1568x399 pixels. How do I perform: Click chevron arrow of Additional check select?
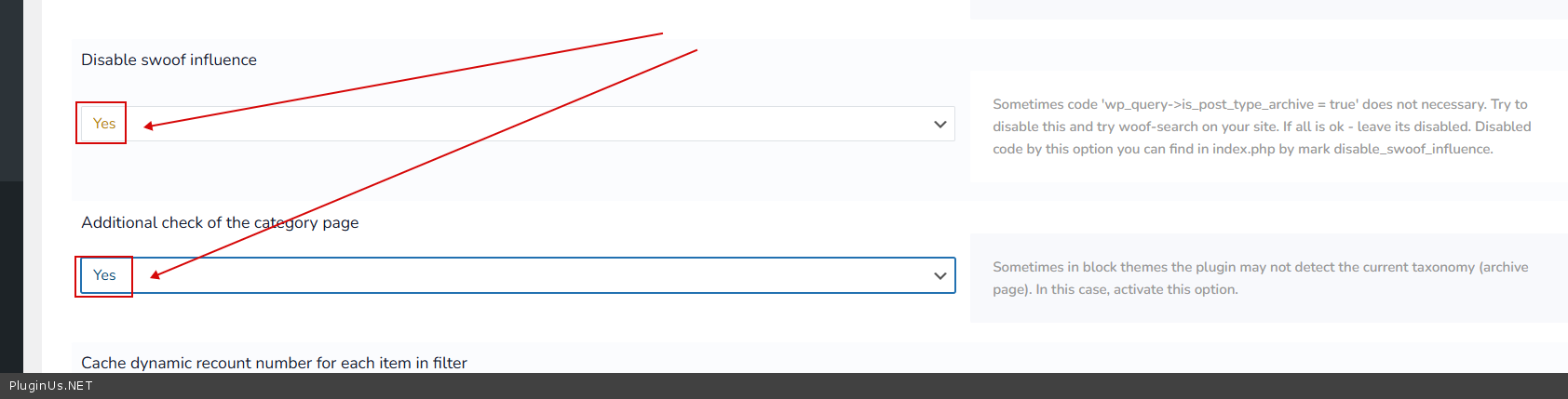(939, 275)
